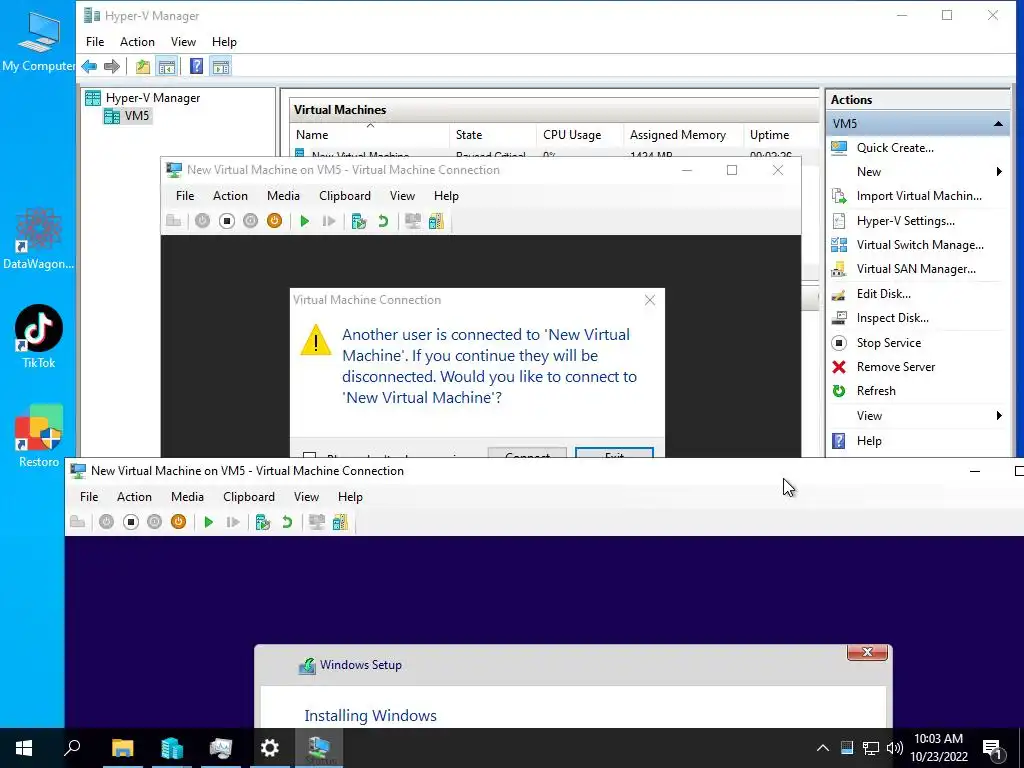Collapse the VM5 section in Actions pane
1024x768 pixels.
pyautogui.click(x=998, y=123)
